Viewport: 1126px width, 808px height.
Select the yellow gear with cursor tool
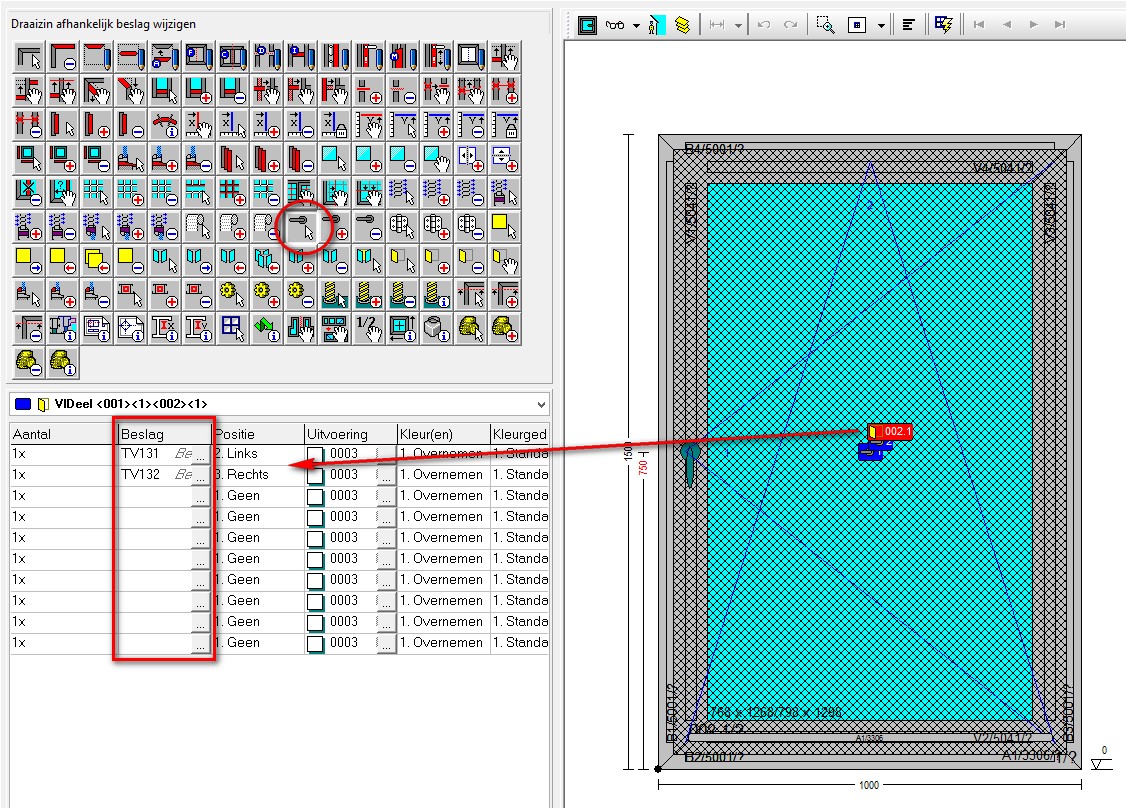coord(234,294)
